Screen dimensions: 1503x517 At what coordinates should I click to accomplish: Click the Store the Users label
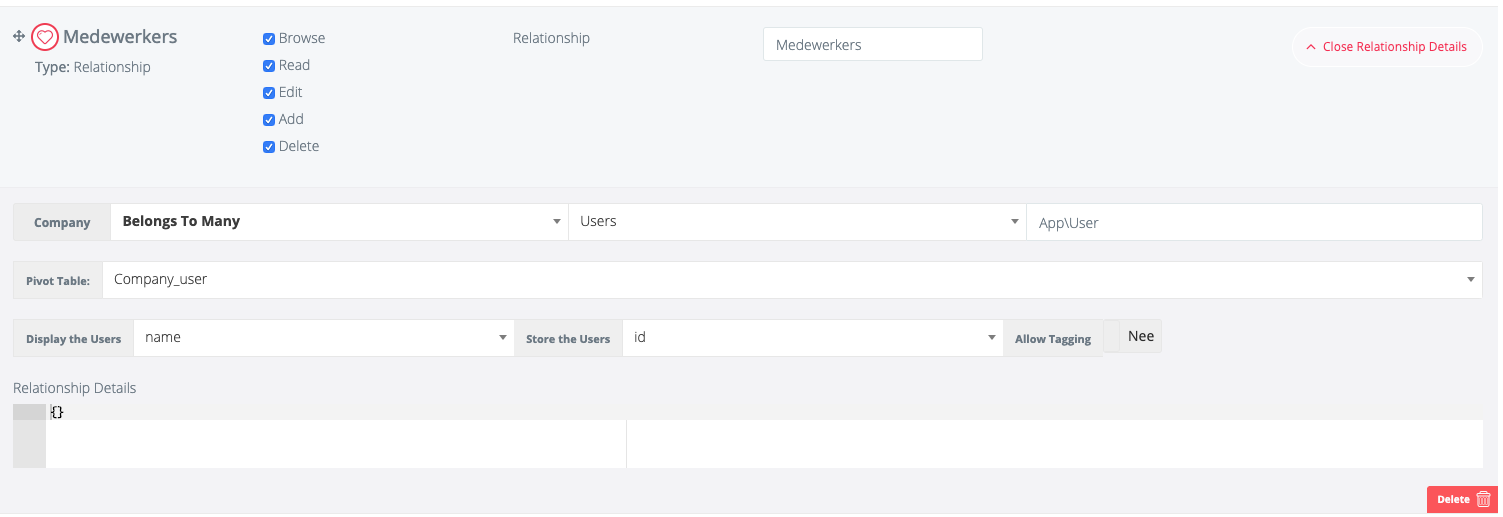click(568, 339)
